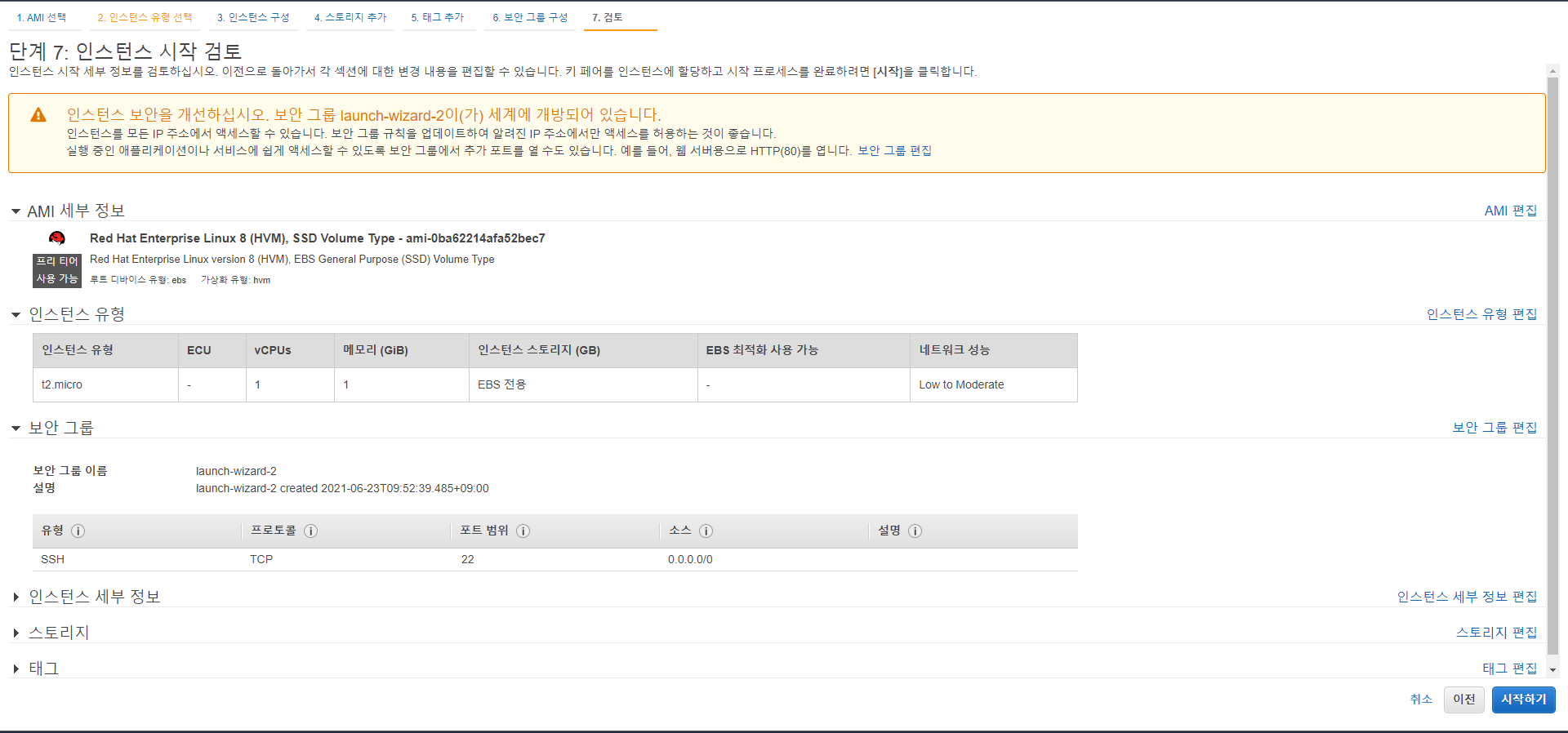Click the EBS 전용 cell
This screenshot has width=1568, height=733.
[583, 384]
